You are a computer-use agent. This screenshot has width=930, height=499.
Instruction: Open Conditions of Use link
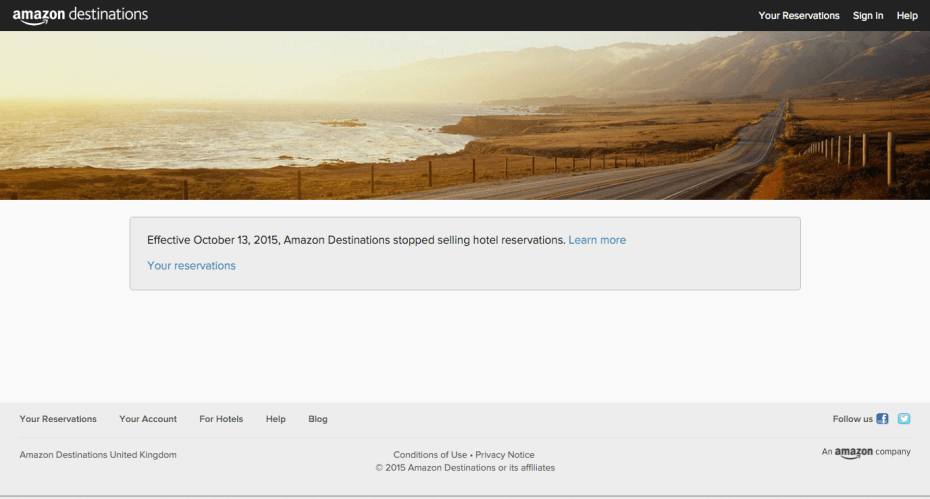pos(430,455)
